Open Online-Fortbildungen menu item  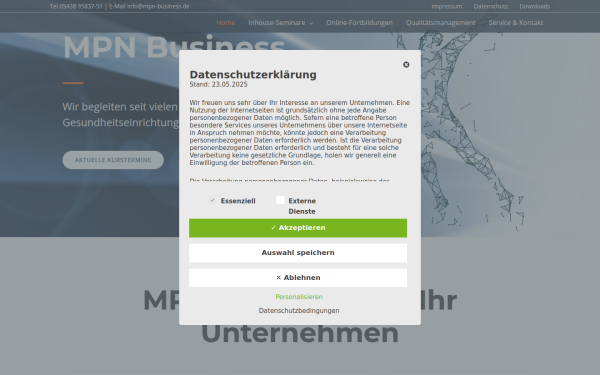(359, 23)
